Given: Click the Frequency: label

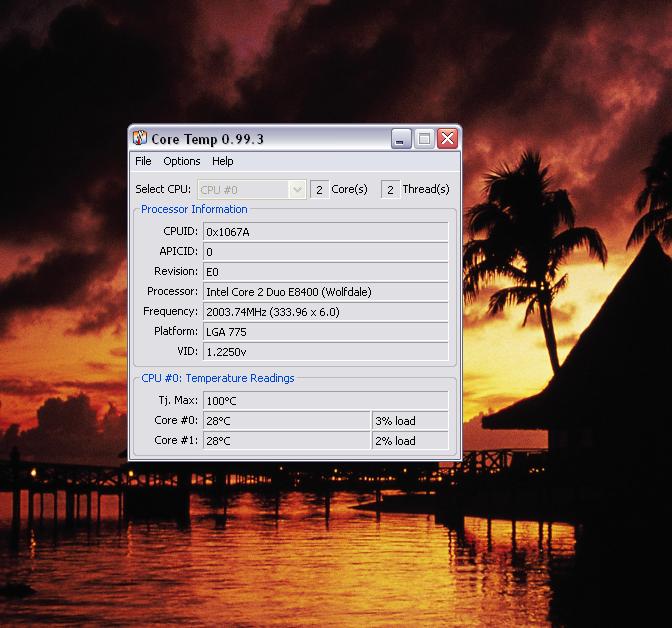Looking at the screenshot, I should [171, 311].
